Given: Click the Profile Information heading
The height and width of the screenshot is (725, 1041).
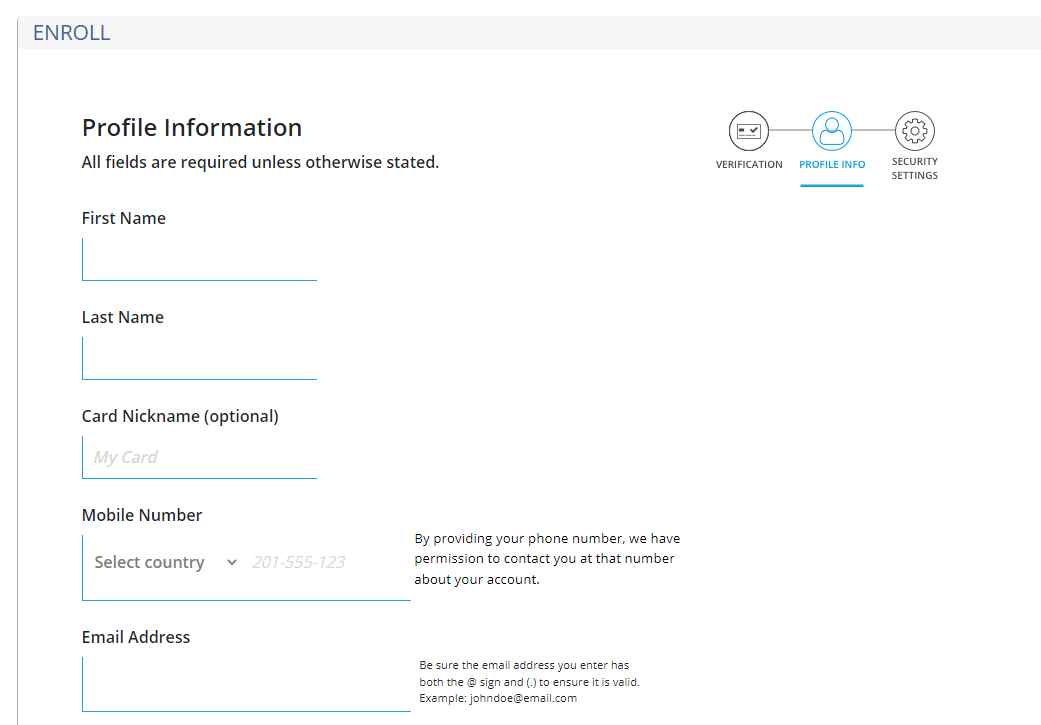Looking at the screenshot, I should point(192,127).
